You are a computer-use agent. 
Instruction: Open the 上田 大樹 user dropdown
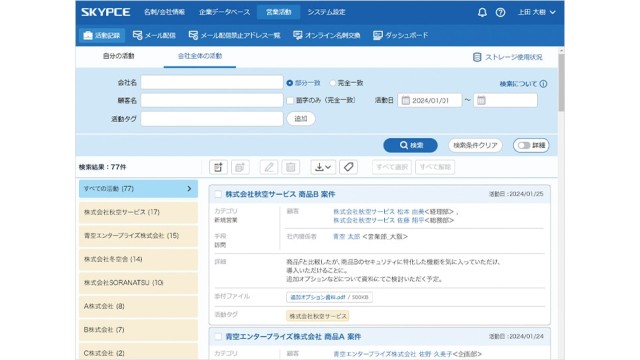click(x=536, y=12)
